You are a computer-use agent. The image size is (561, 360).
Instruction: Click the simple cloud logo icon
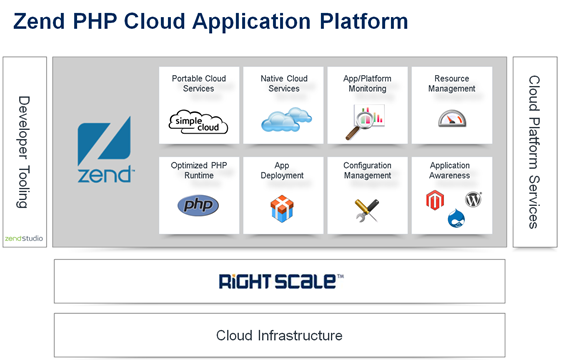point(198,122)
